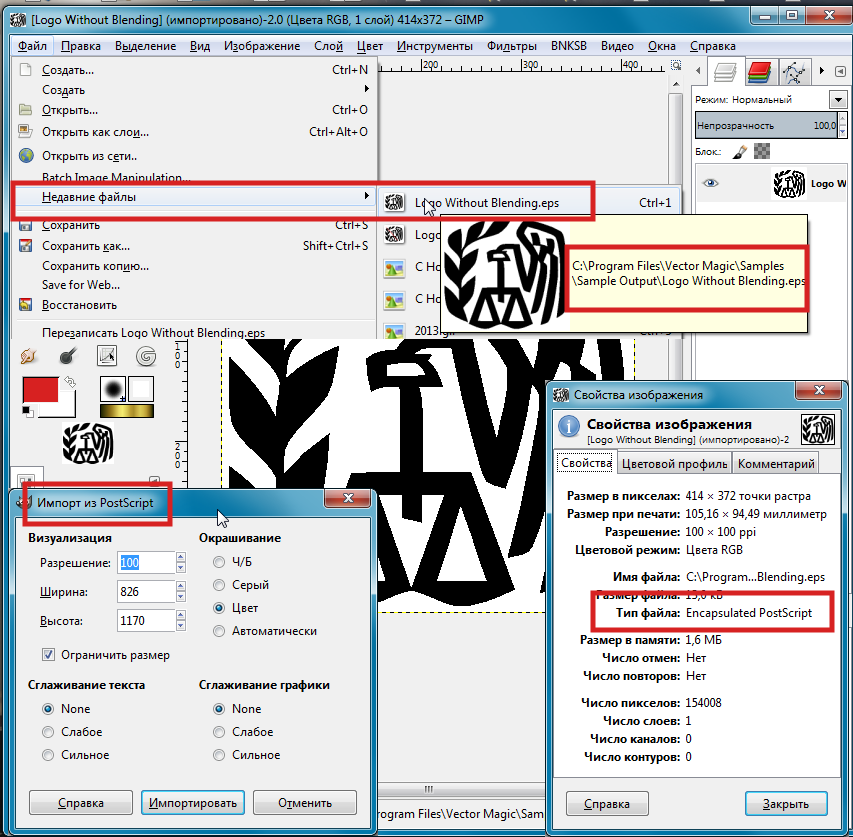Click the Импортировать button
Screen dimensions: 853x837
[x=193, y=803]
